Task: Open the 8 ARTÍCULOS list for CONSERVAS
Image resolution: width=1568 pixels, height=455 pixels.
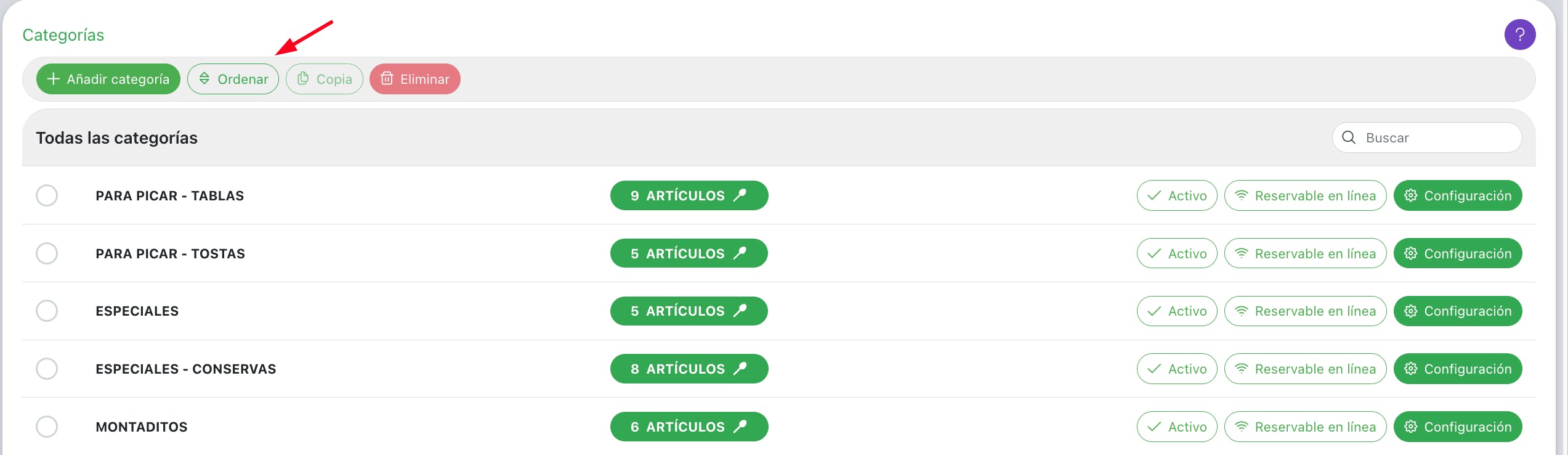Action: pos(689,369)
